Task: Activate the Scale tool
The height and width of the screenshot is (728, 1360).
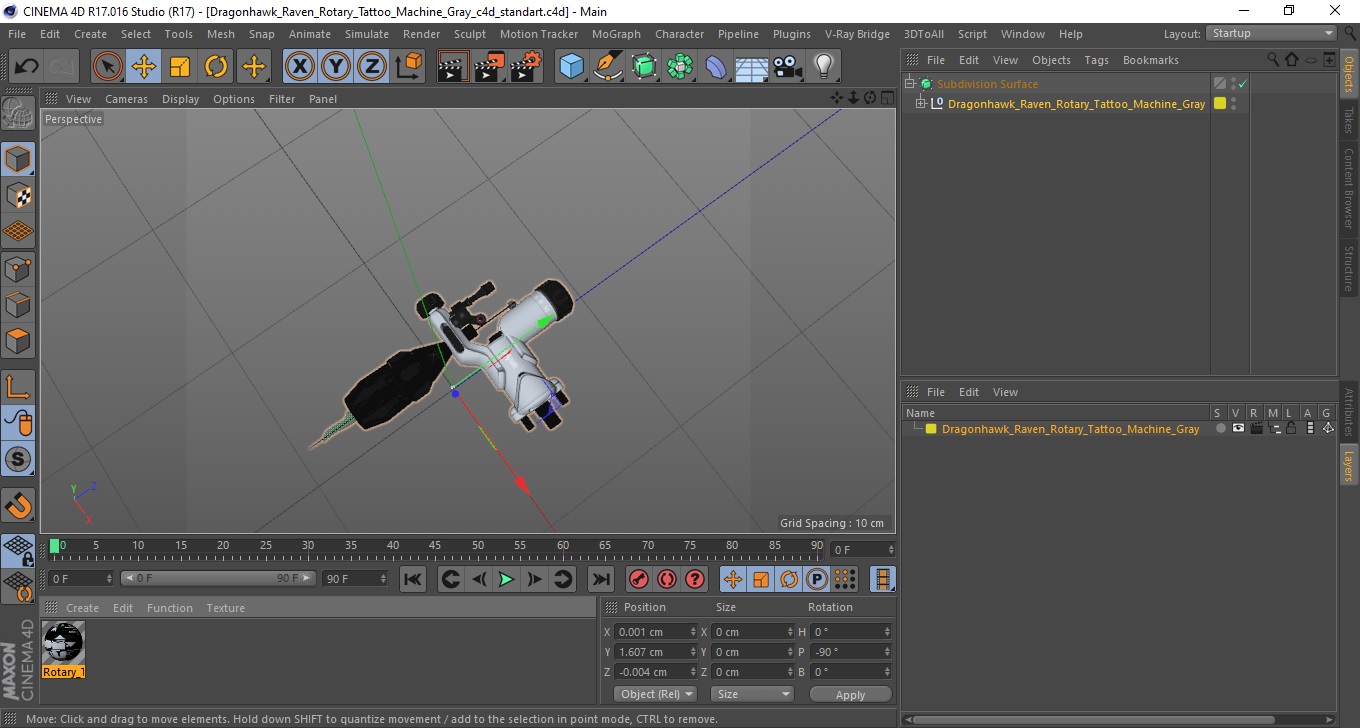Action: pyautogui.click(x=180, y=67)
